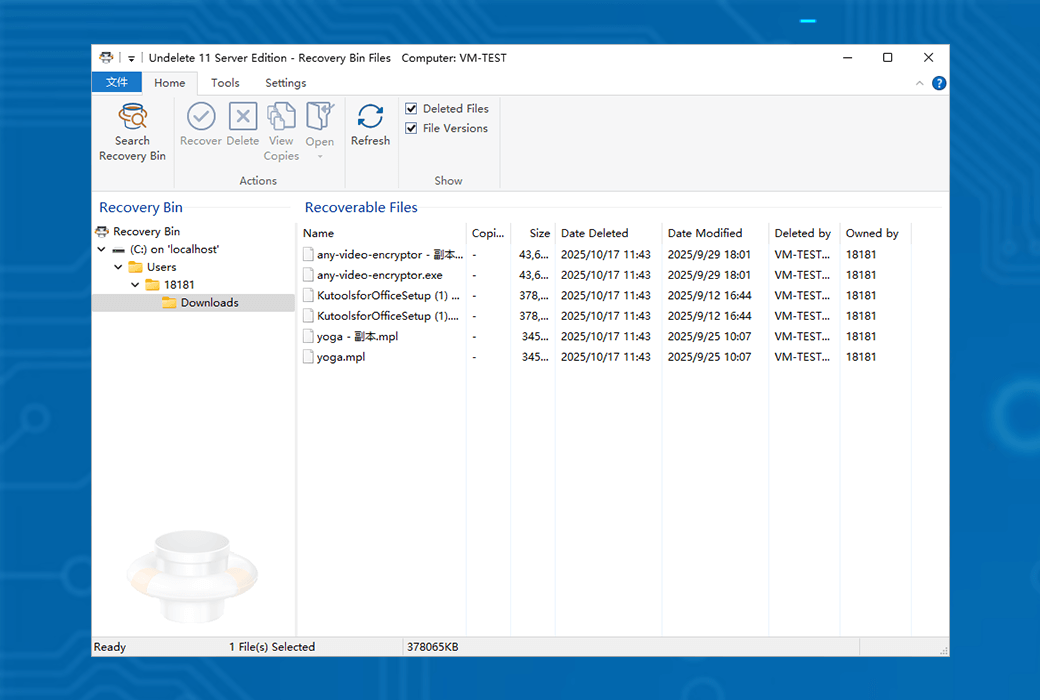
Task: Open the blue 文件 file menu
Action: click(x=117, y=83)
